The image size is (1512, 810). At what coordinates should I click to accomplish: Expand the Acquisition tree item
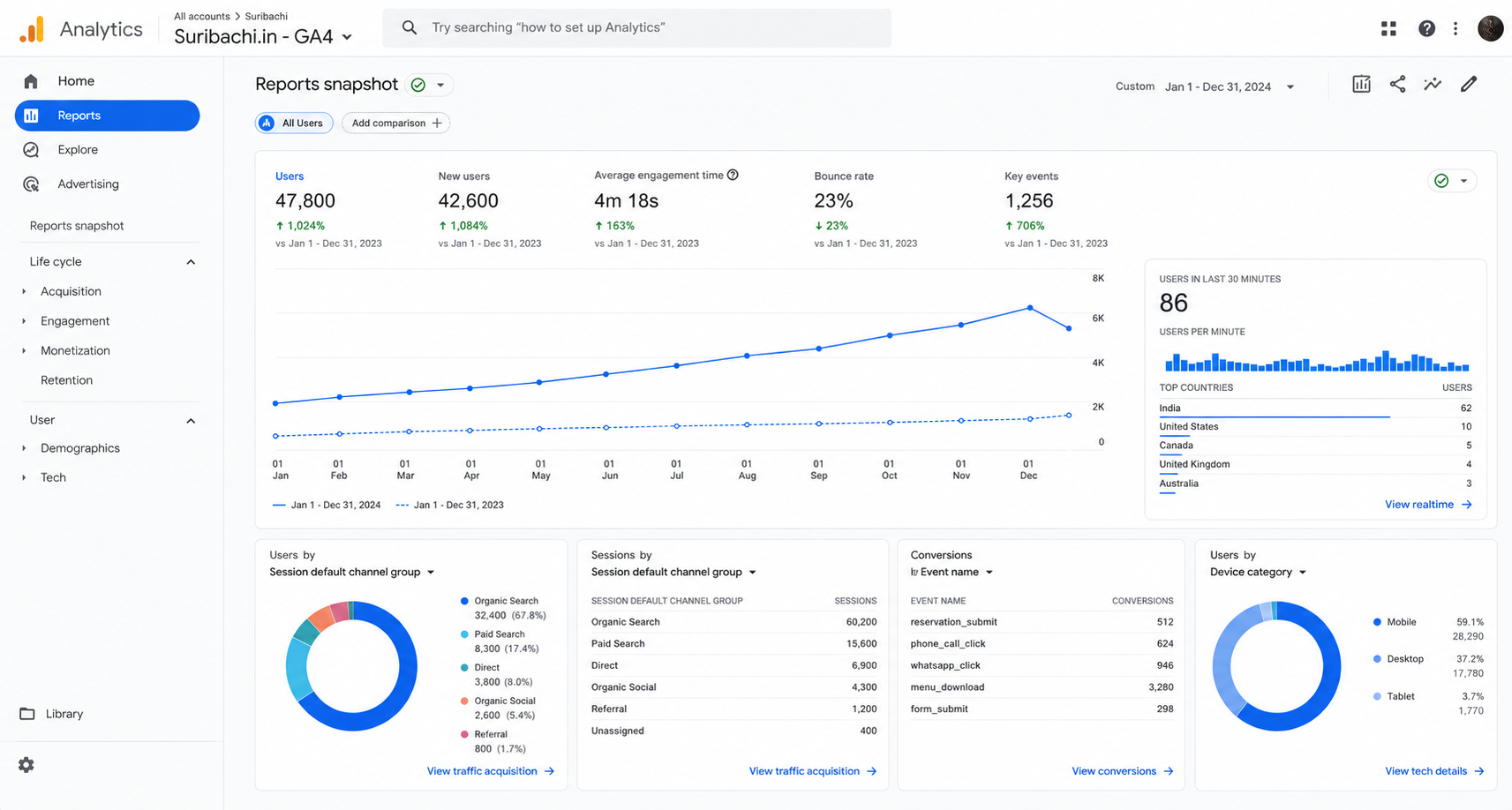pos(24,292)
